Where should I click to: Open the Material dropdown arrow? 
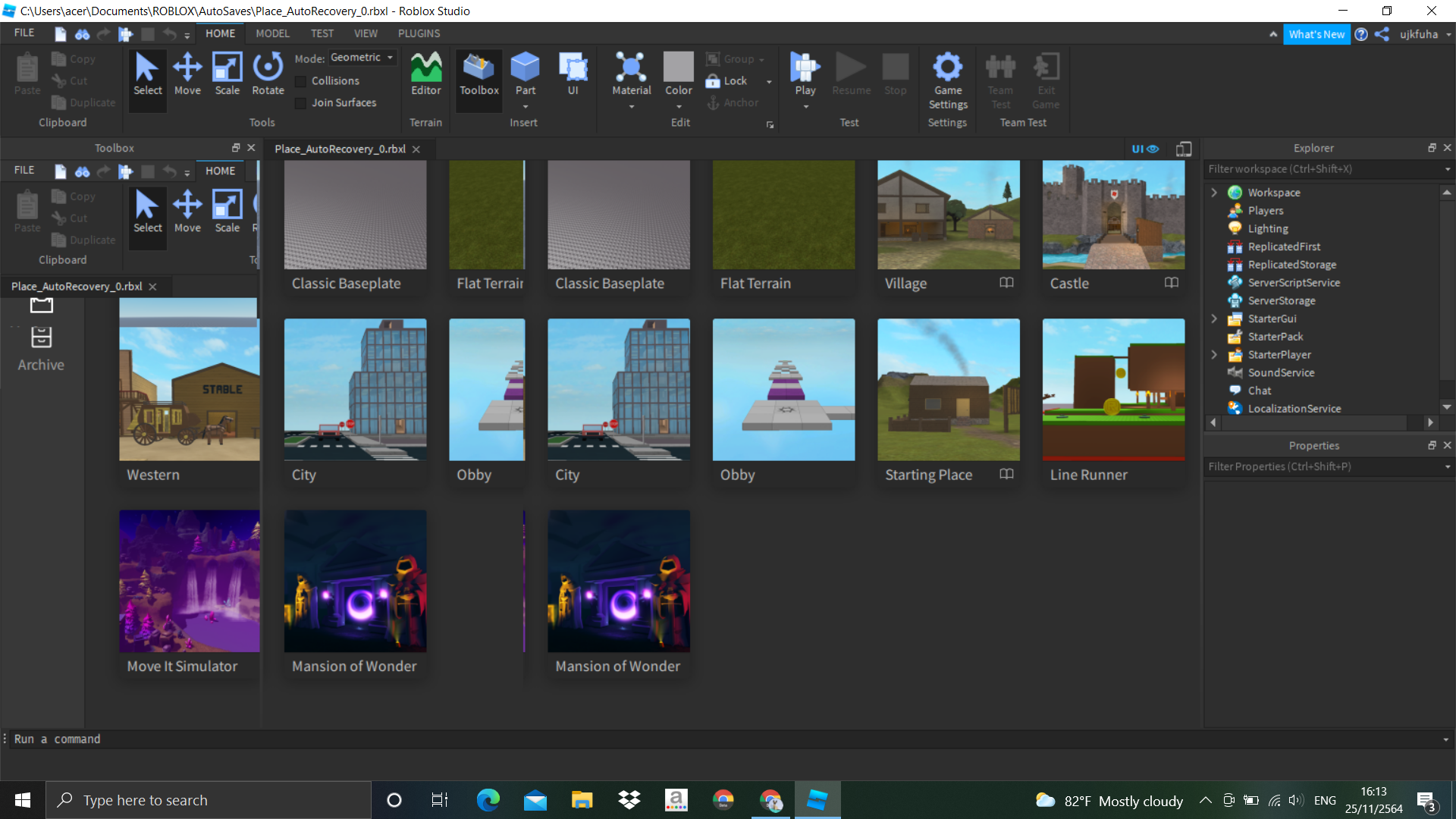tap(631, 107)
